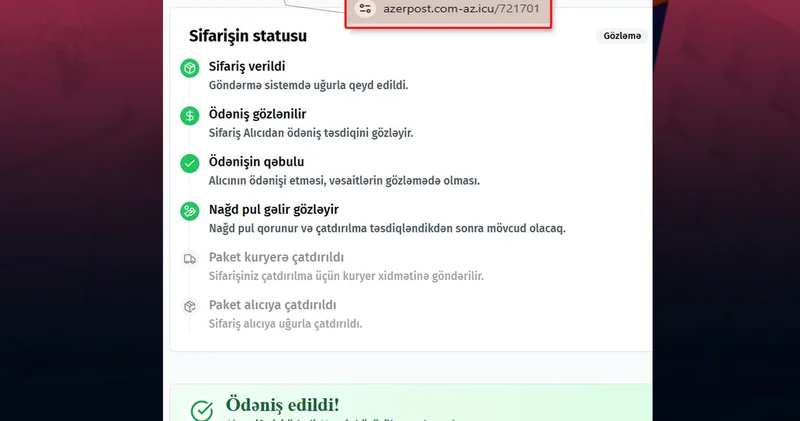
Task: Click 'Alıcının ödənişi etməsi' description text
Action: tap(344, 181)
